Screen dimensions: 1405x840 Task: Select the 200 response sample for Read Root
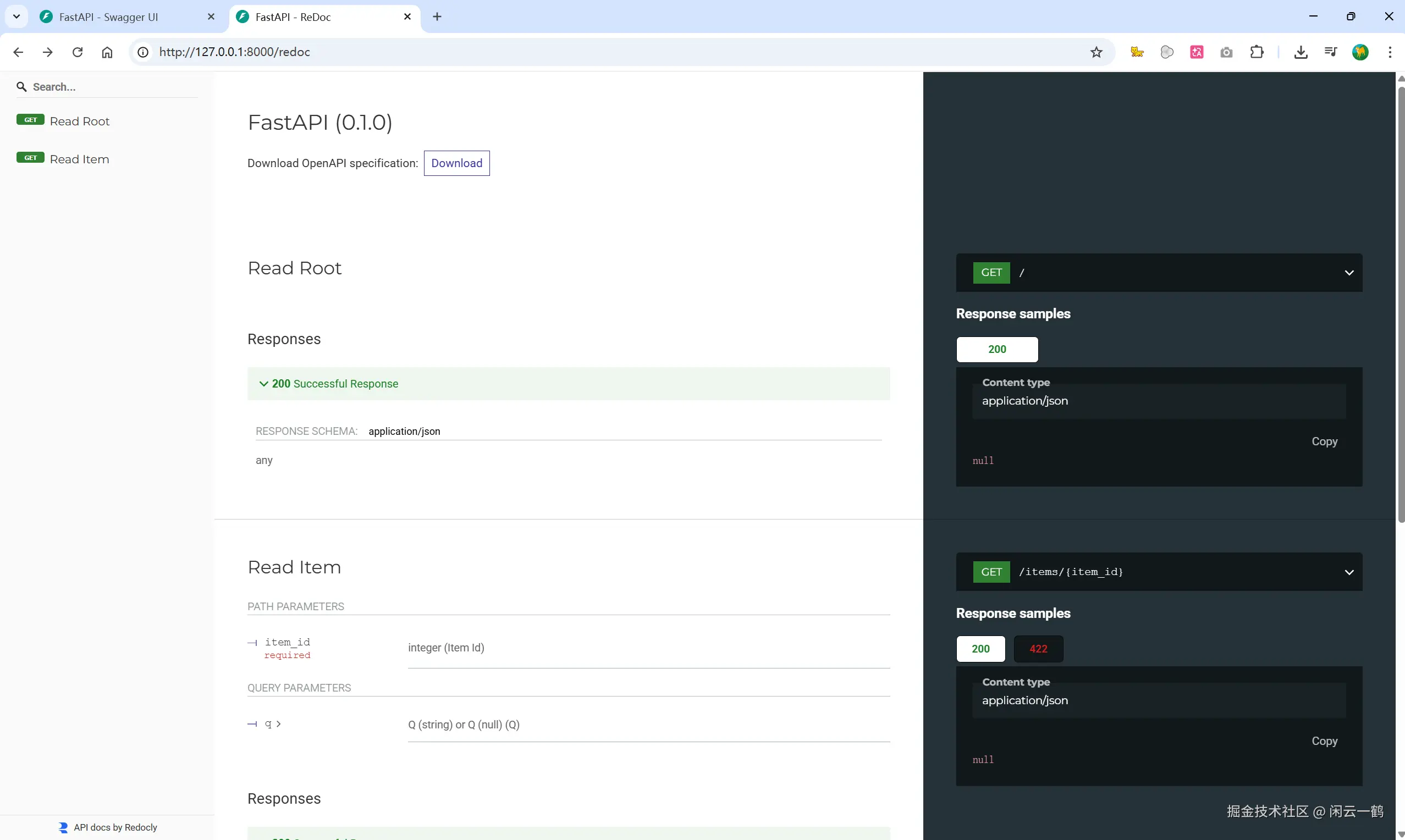pyautogui.click(x=996, y=349)
